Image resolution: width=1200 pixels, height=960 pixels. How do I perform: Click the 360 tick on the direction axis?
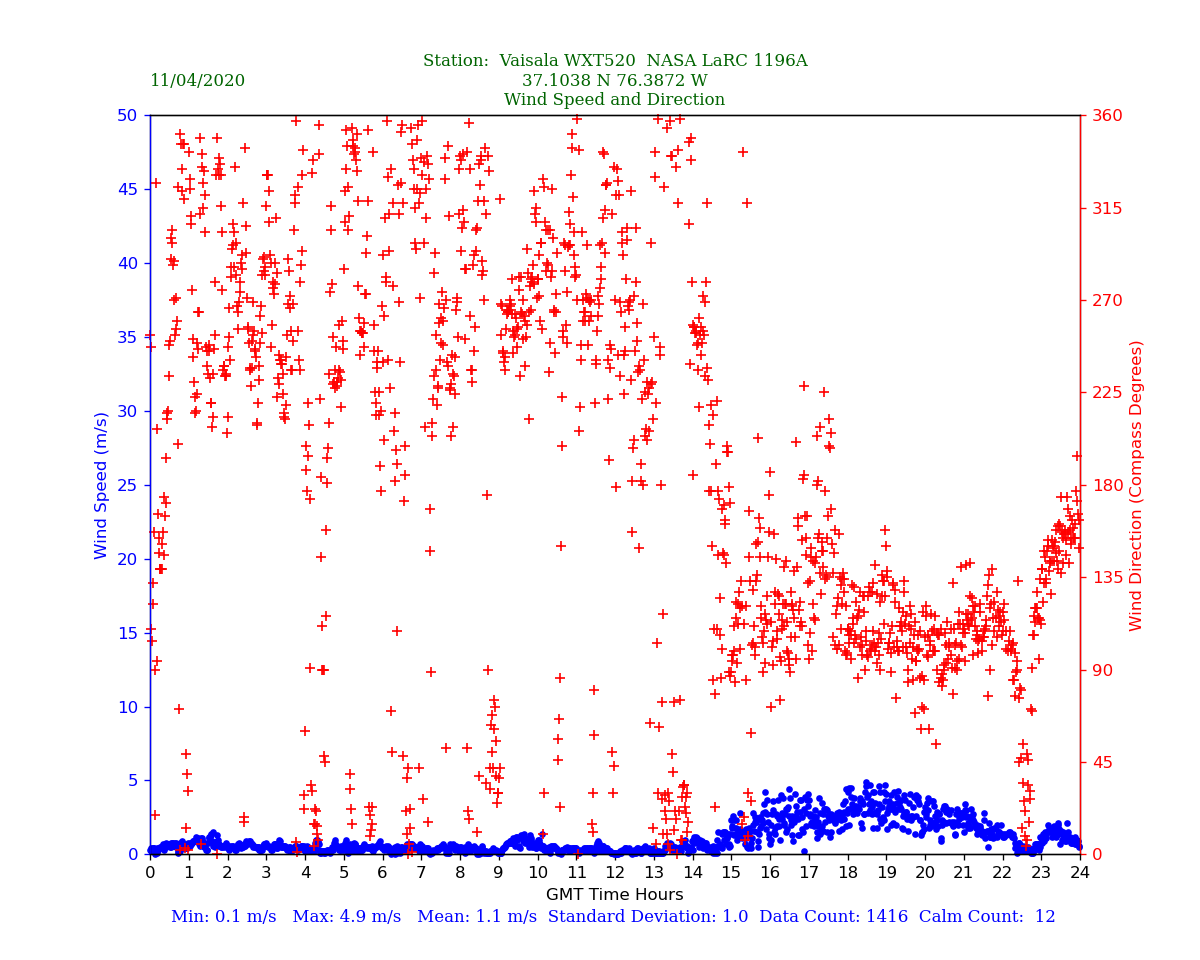(1105, 116)
